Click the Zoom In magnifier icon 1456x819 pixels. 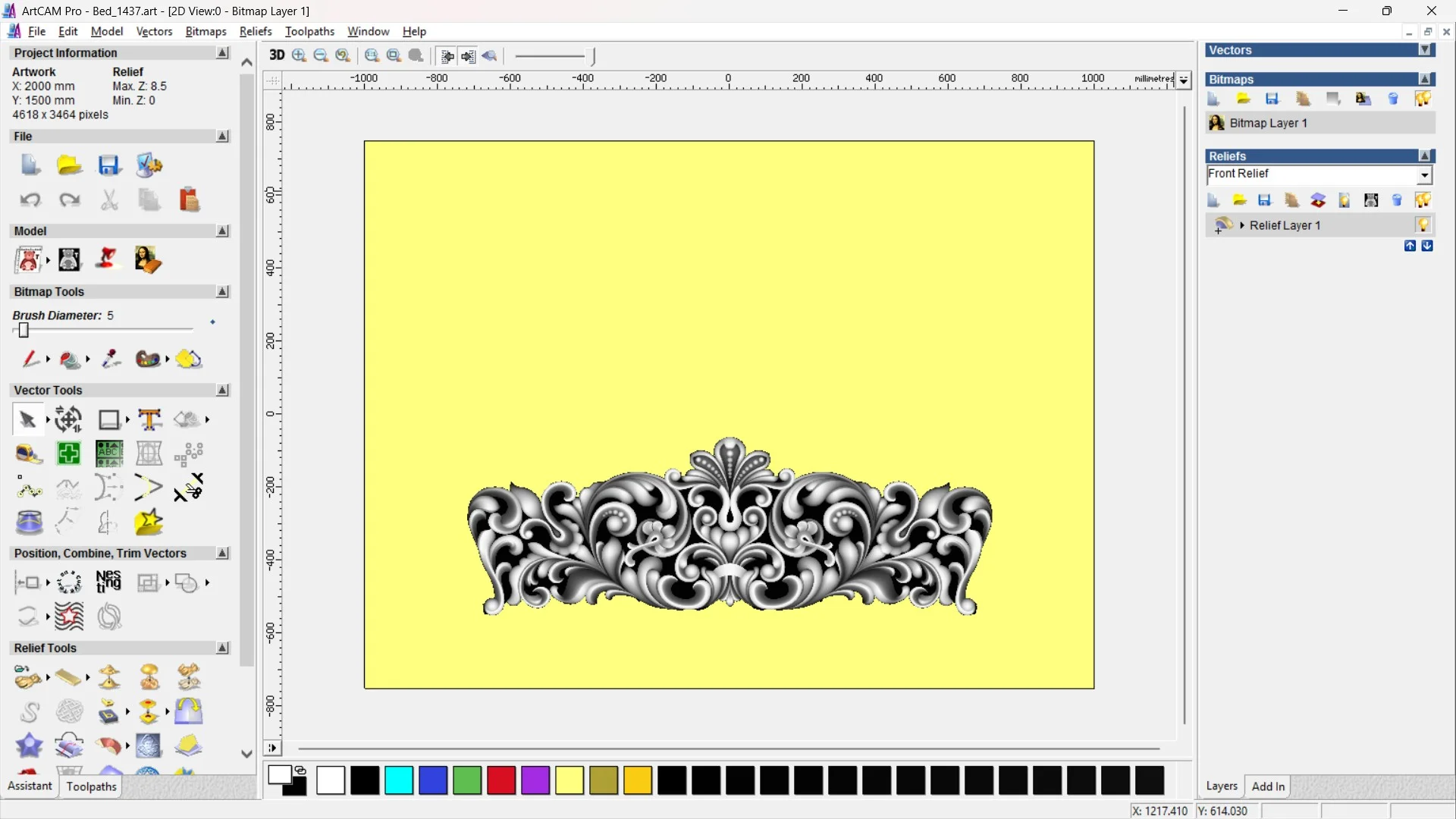click(299, 55)
